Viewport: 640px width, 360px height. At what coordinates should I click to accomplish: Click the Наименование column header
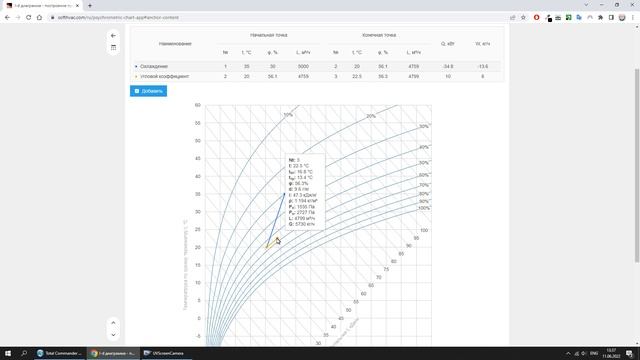(175, 44)
